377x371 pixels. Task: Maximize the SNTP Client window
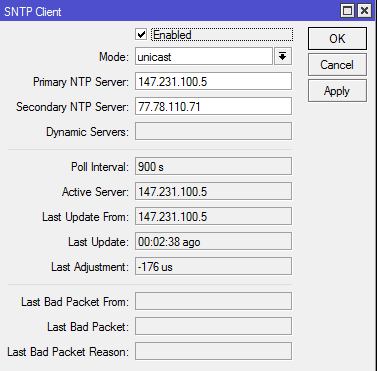coord(347,11)
